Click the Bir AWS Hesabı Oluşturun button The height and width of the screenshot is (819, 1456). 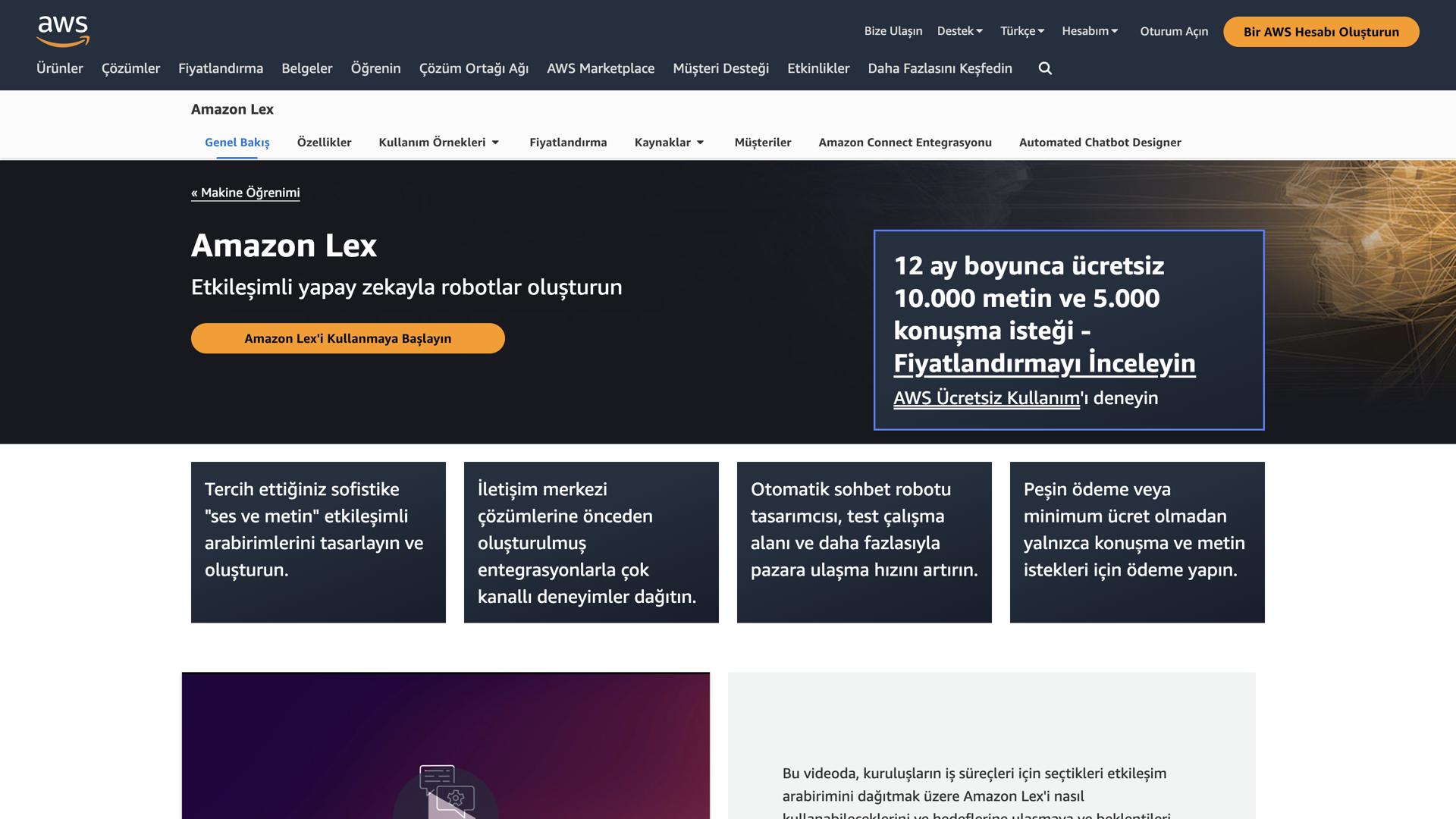pos(1321,32)
